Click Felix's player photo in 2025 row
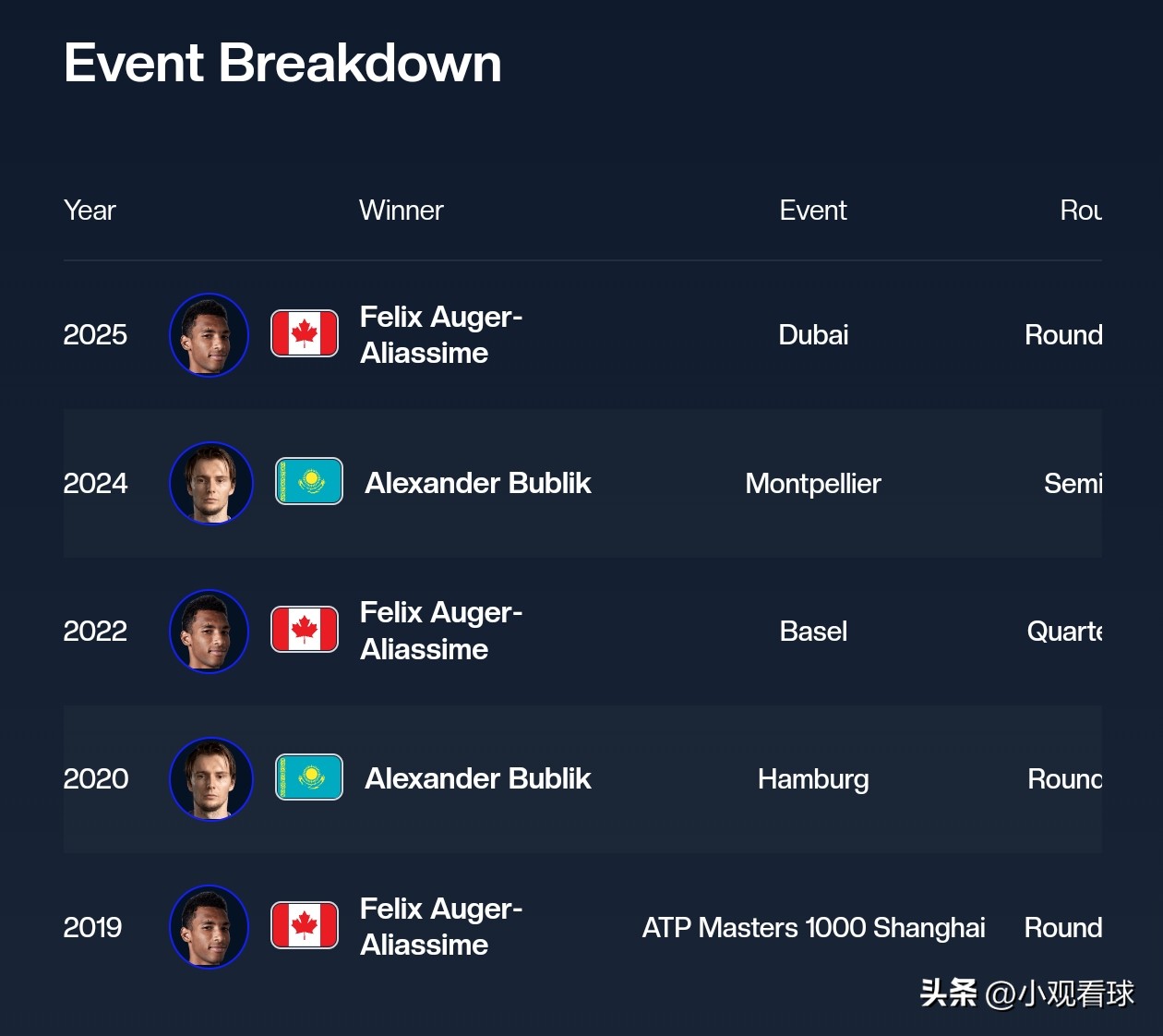The image size is (1163, 1036). [210, 335]
